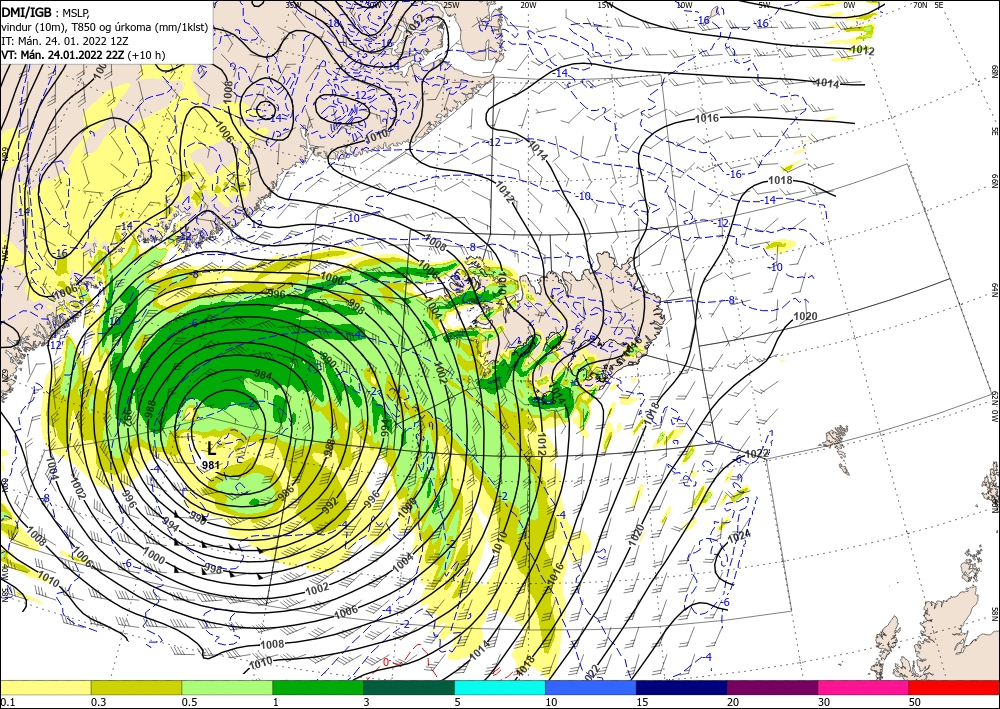Select the purple 20–30 legend swatch
Image resolution: width=1000 pixels, height=709 pixels.
(x=772, y=687)
